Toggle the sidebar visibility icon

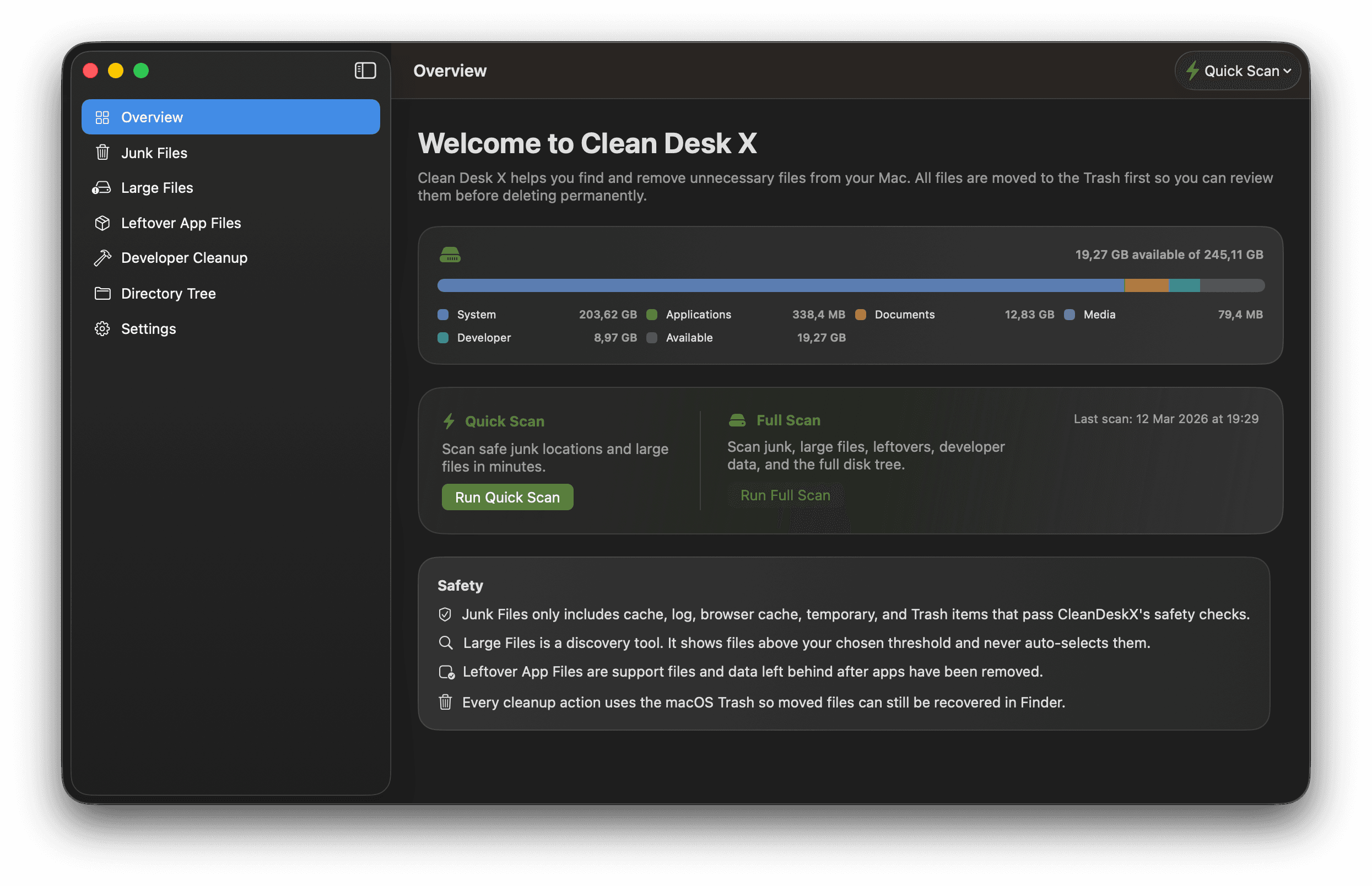pyautogui.click(x=365, y=70)
